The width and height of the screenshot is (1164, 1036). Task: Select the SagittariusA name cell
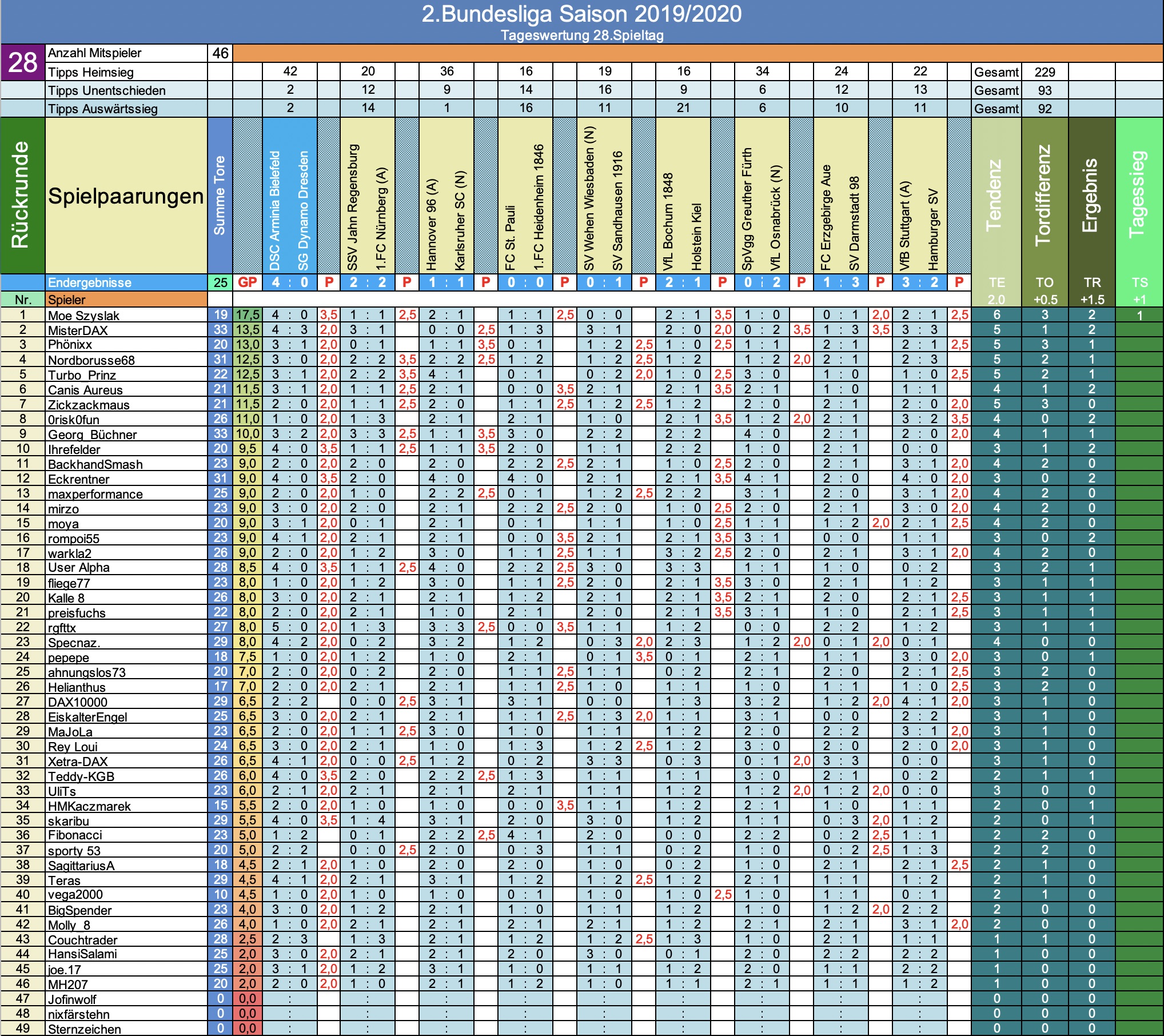[x=126, y=865]
